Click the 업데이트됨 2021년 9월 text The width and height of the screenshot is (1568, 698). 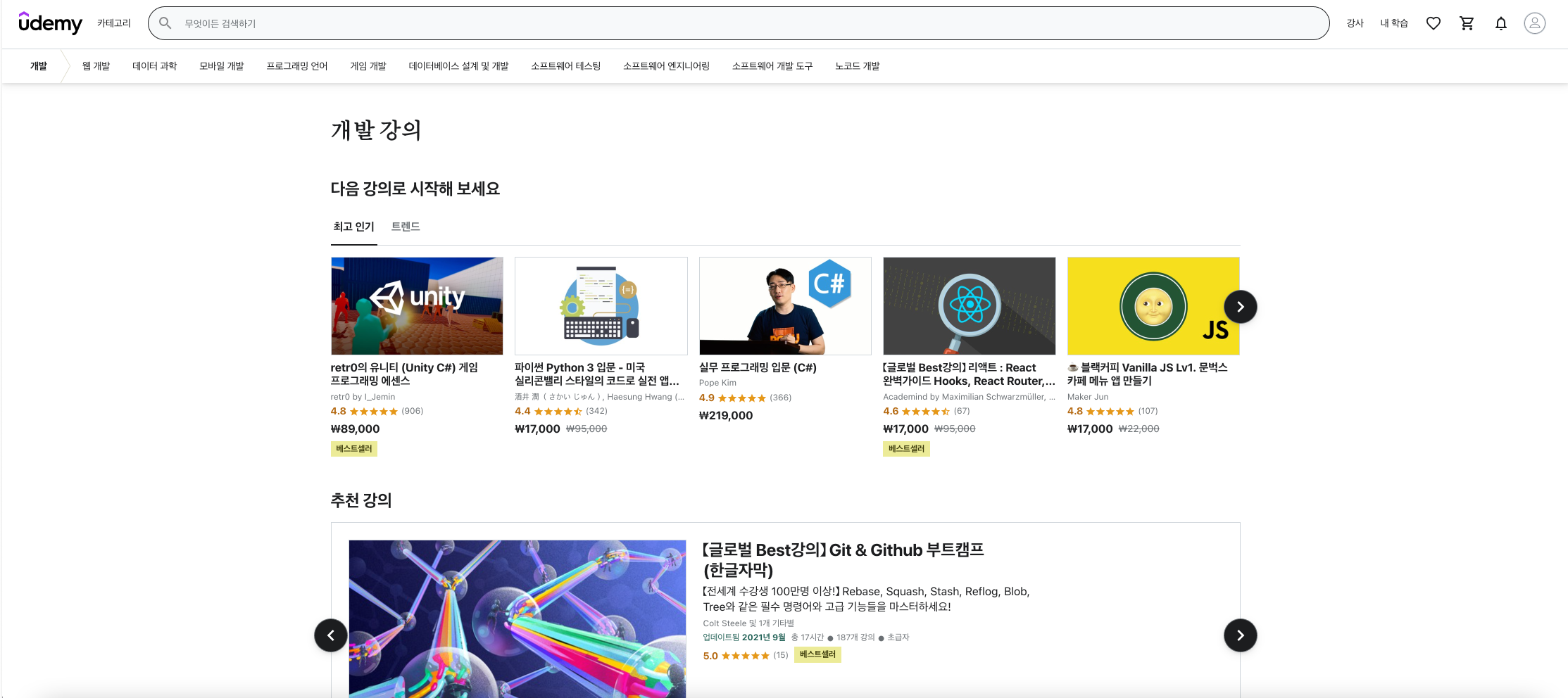point(744,637)
